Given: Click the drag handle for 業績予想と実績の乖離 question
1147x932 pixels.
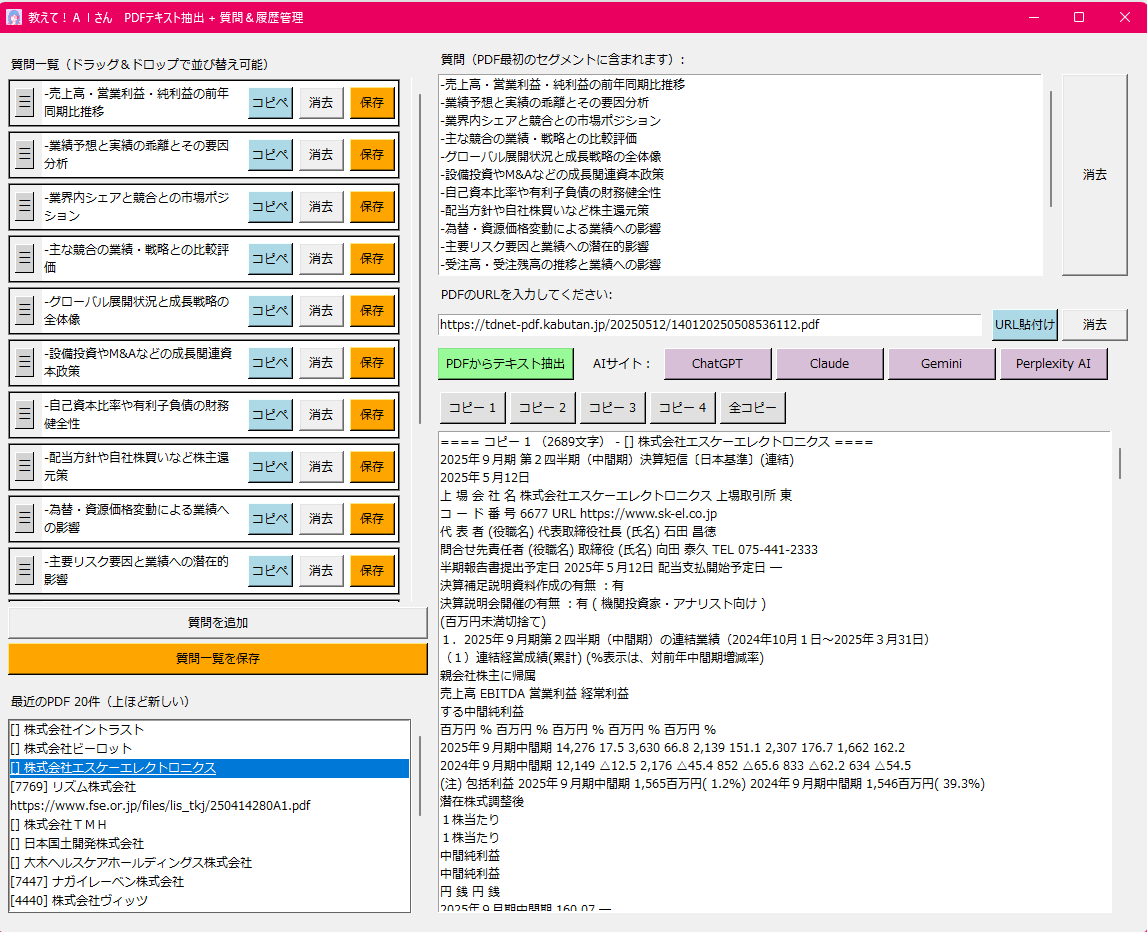Looking at the screenshot, I should 25,155.
